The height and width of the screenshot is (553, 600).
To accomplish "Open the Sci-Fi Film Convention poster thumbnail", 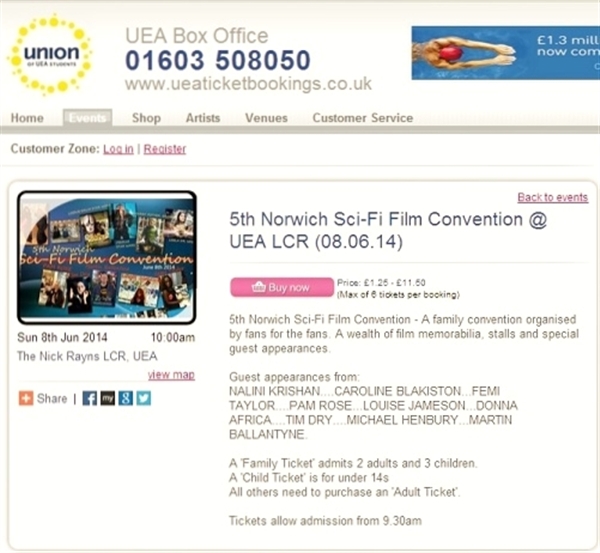I will (107, 258).
